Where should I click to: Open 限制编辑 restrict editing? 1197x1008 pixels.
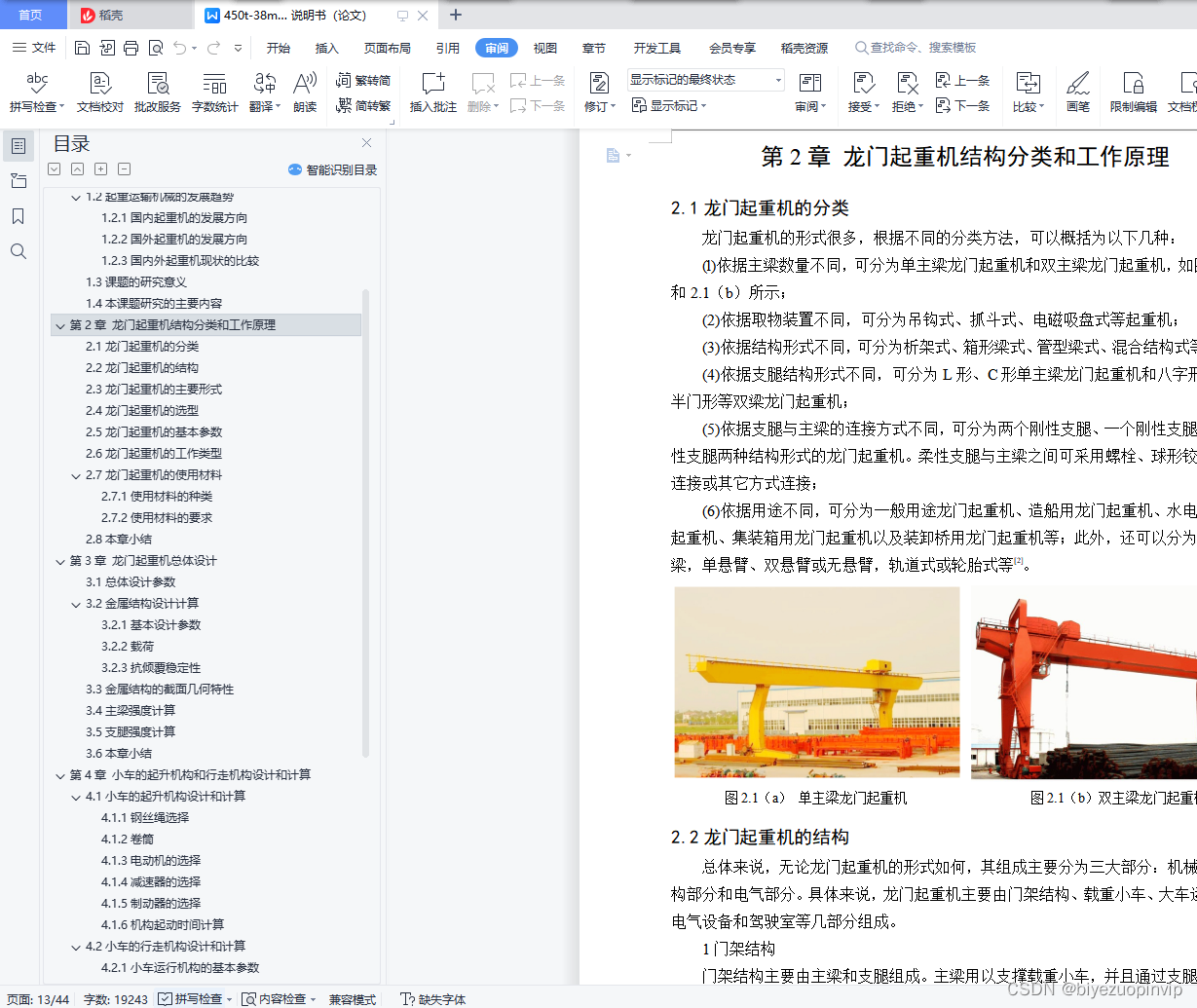click(x=1134, y=93)
